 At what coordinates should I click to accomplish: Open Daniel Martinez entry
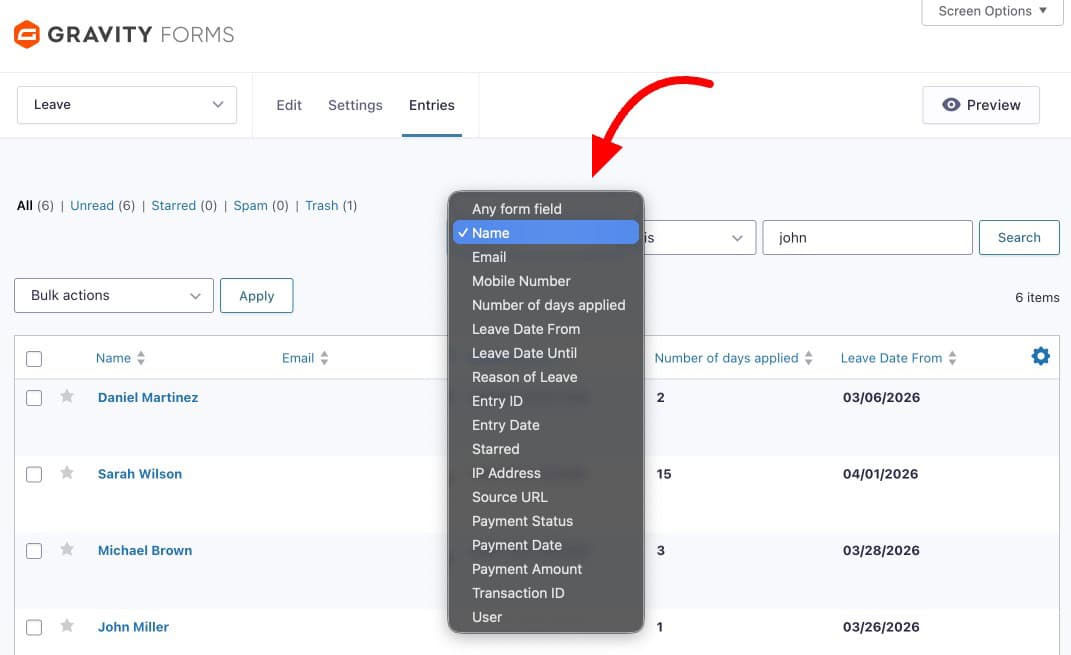tap(148, 398)
